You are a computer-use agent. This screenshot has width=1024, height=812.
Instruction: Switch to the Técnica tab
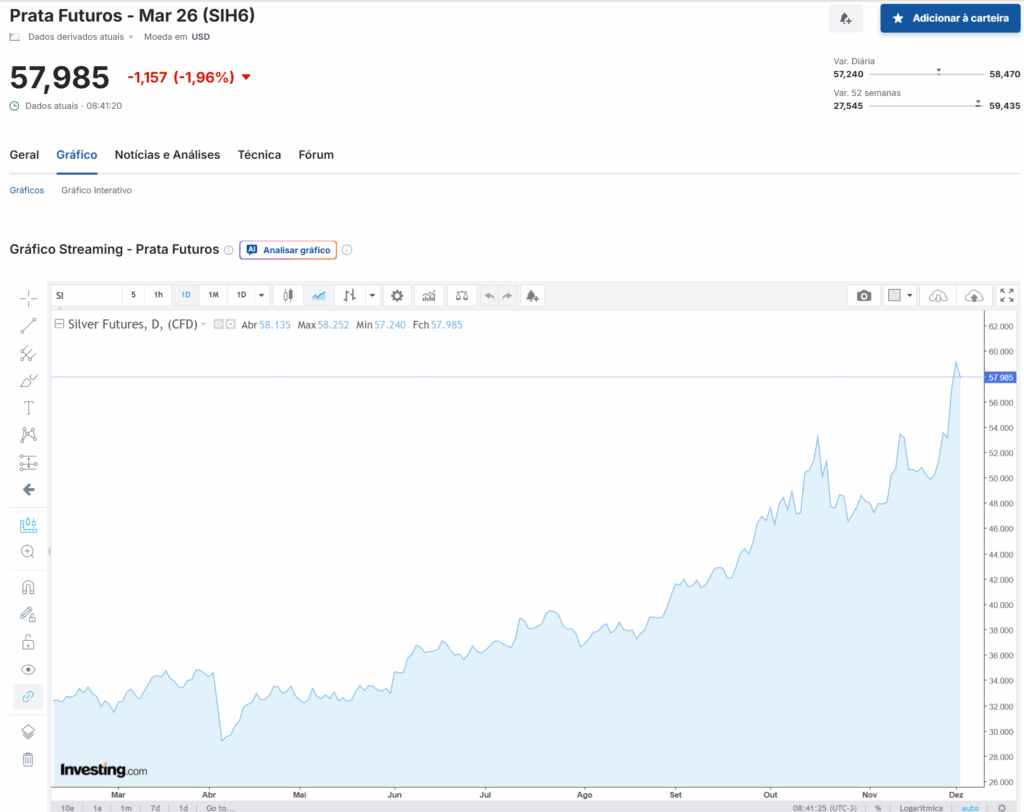point(259,155)
